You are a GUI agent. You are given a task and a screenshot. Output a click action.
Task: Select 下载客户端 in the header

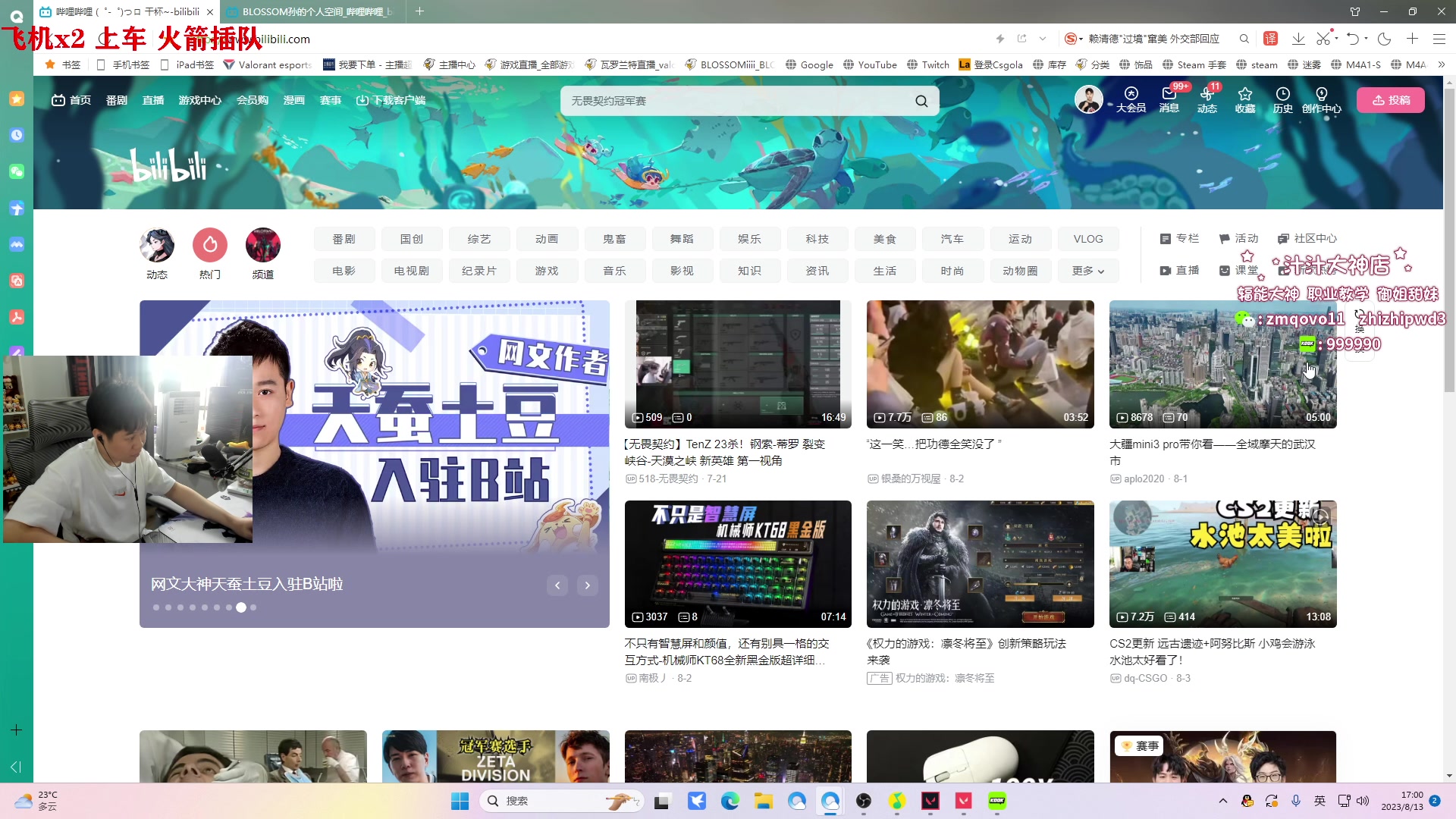coord(391,100)
